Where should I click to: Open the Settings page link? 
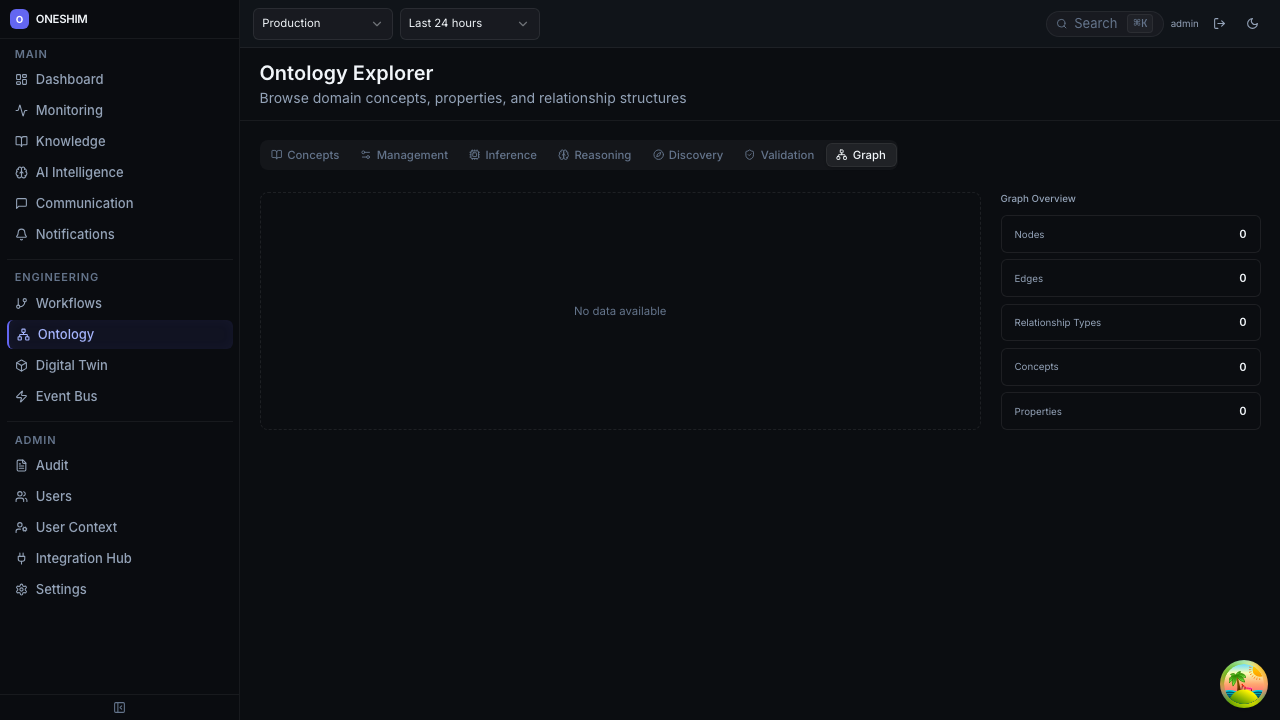point(60,589)
